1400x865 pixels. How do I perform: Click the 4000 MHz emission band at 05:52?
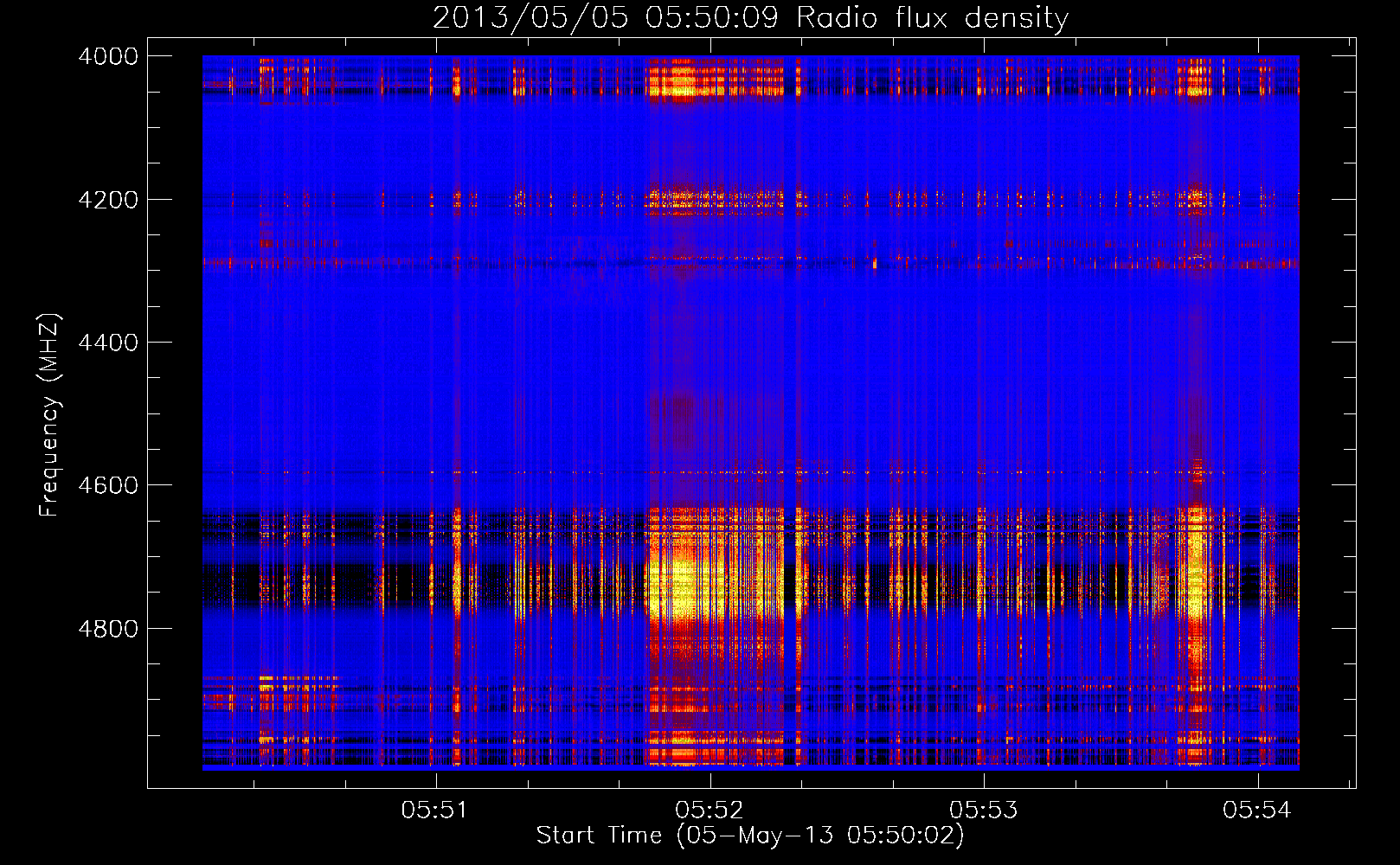tap(684, 78)
